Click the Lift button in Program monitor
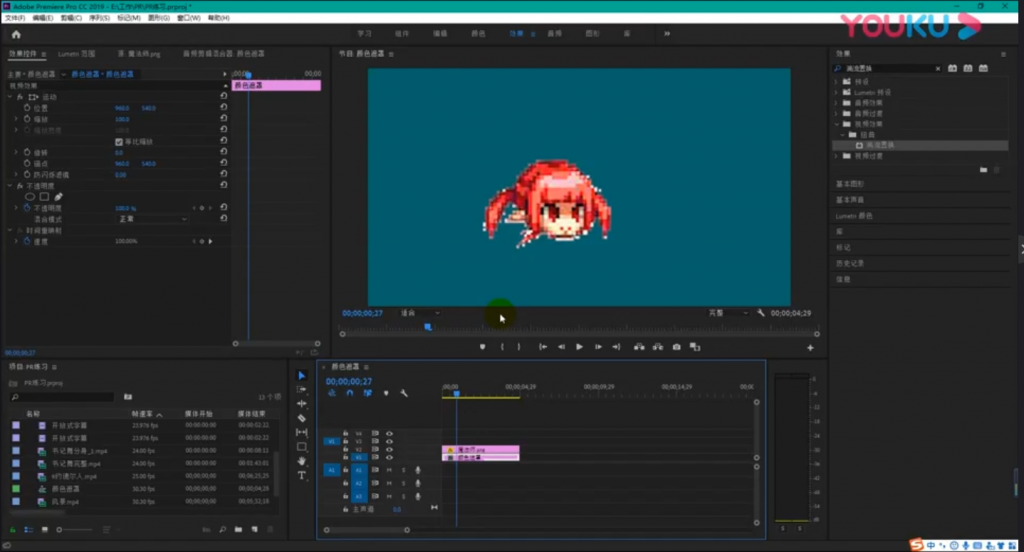 (x=639, y=347)
